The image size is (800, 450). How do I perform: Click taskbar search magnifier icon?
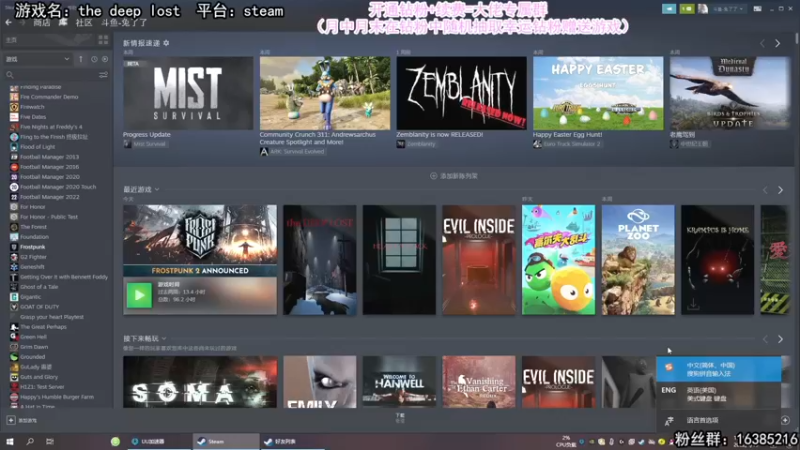(30, 441)
